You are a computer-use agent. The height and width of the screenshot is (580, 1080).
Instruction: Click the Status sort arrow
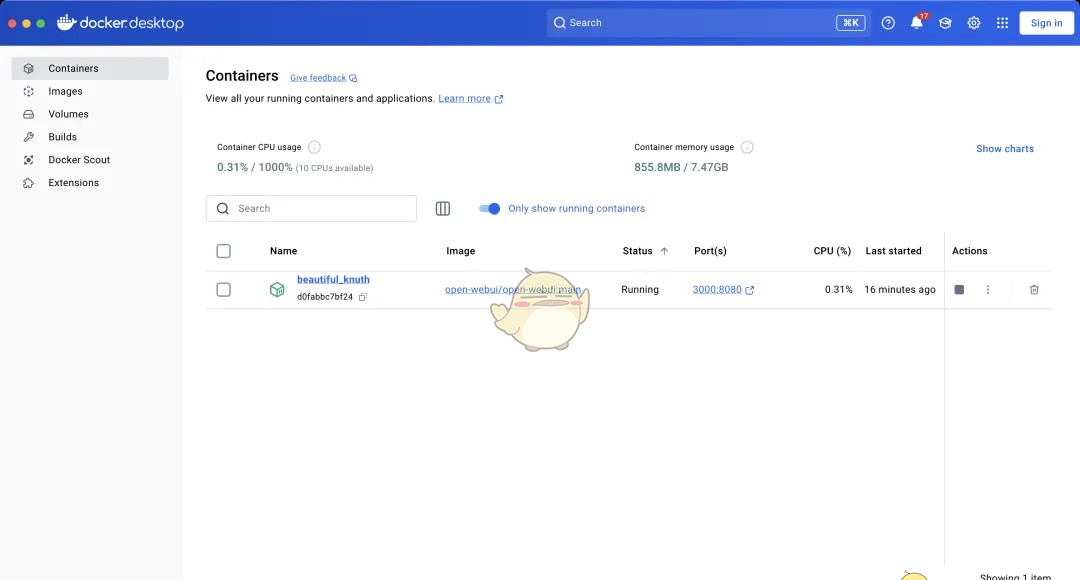[664, 251]
